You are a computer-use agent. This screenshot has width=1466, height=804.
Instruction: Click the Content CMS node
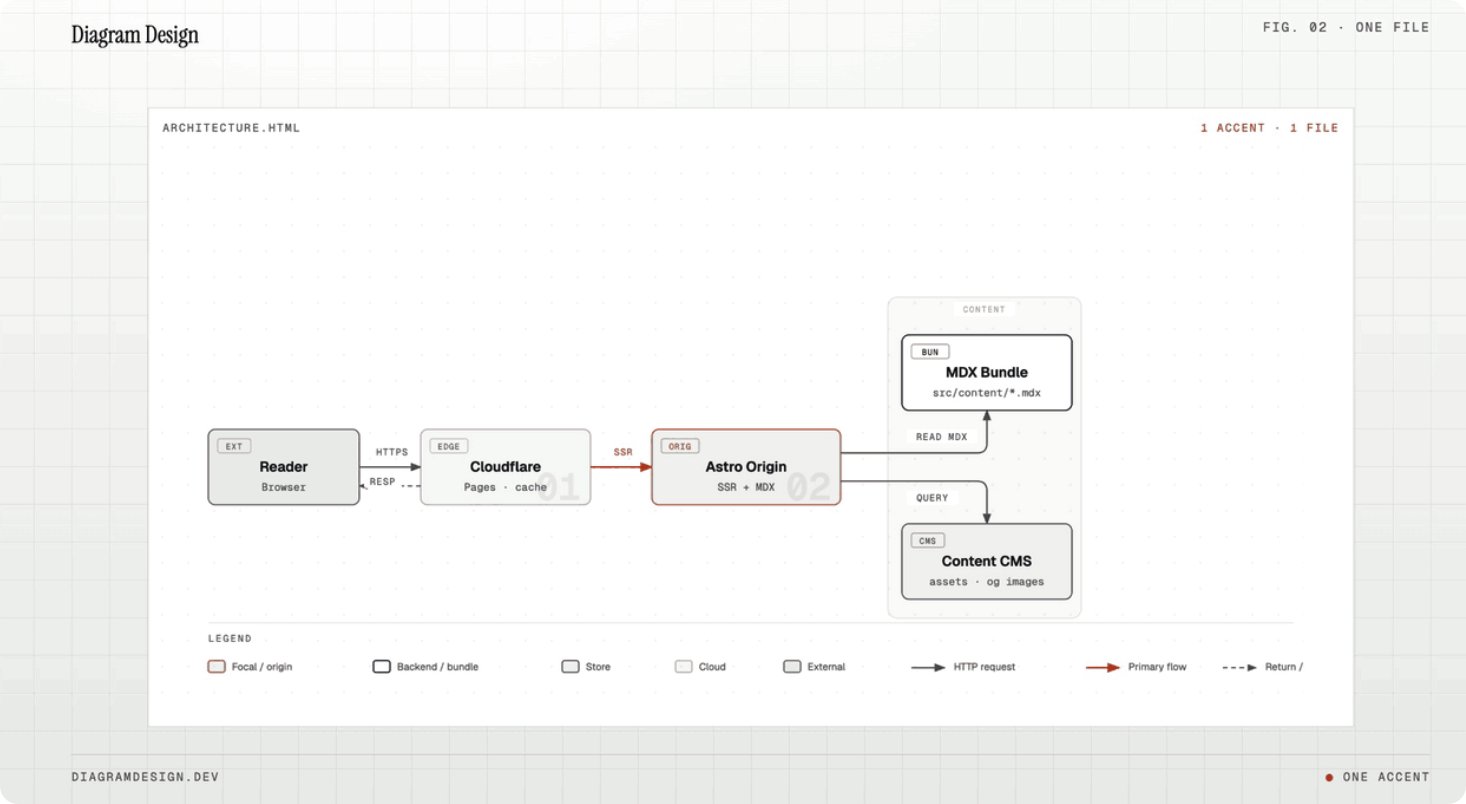[x=987, y=561]
